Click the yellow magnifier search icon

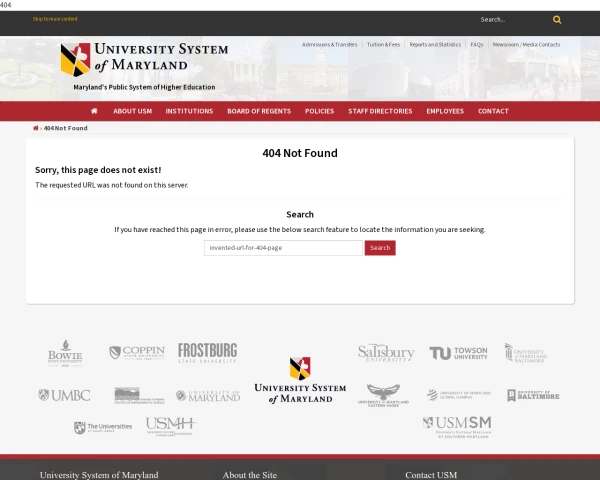[x=557, y=20]
